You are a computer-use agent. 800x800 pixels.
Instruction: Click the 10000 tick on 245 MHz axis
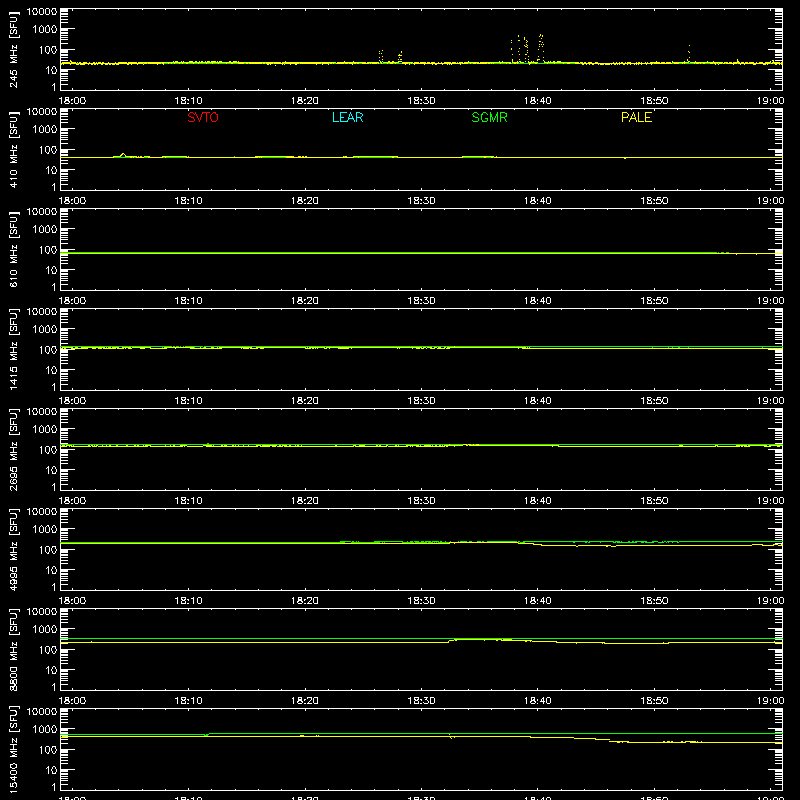(x=42, y=12)
